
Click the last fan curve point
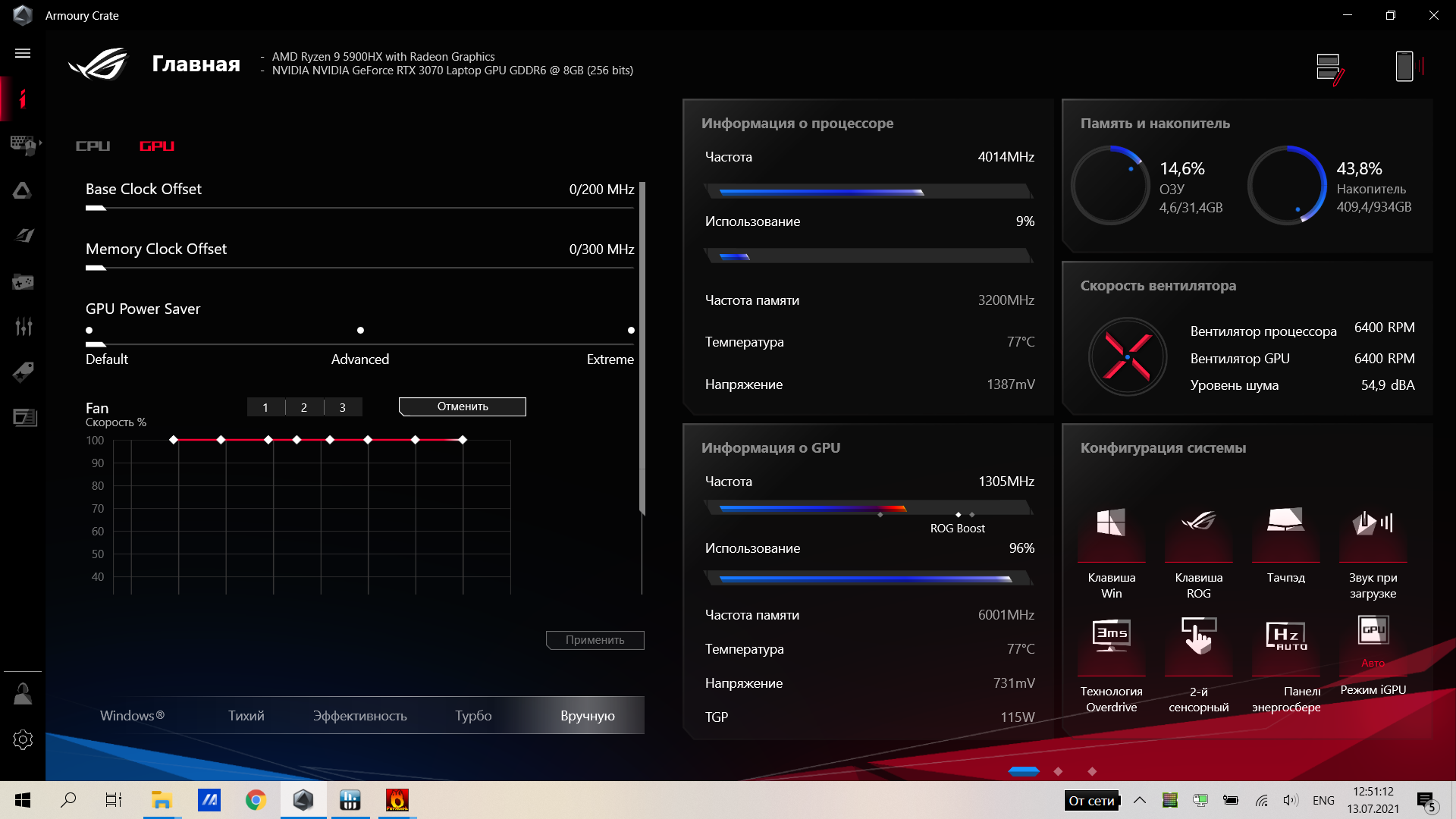463,440
